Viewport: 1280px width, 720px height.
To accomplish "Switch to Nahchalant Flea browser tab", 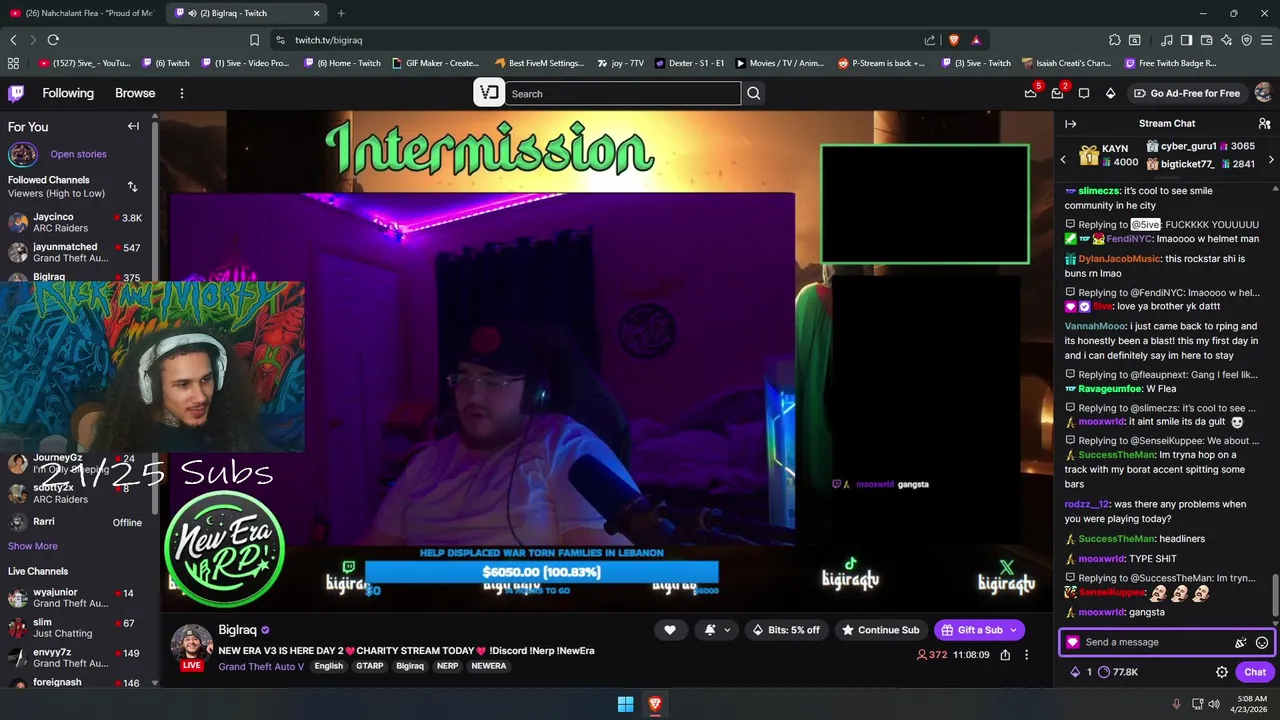I will point(82,13).
